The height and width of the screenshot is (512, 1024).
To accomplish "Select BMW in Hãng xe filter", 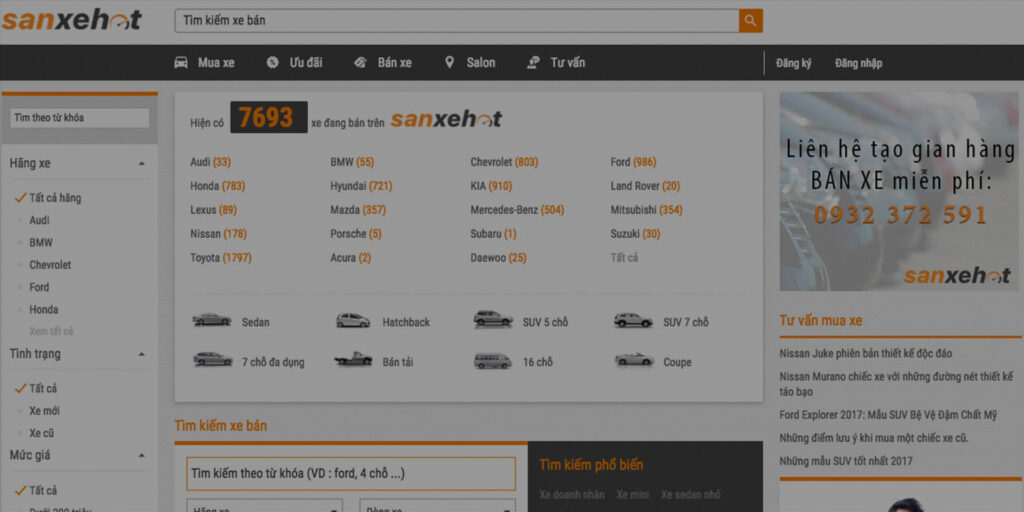I will click(x=40, y=242).
